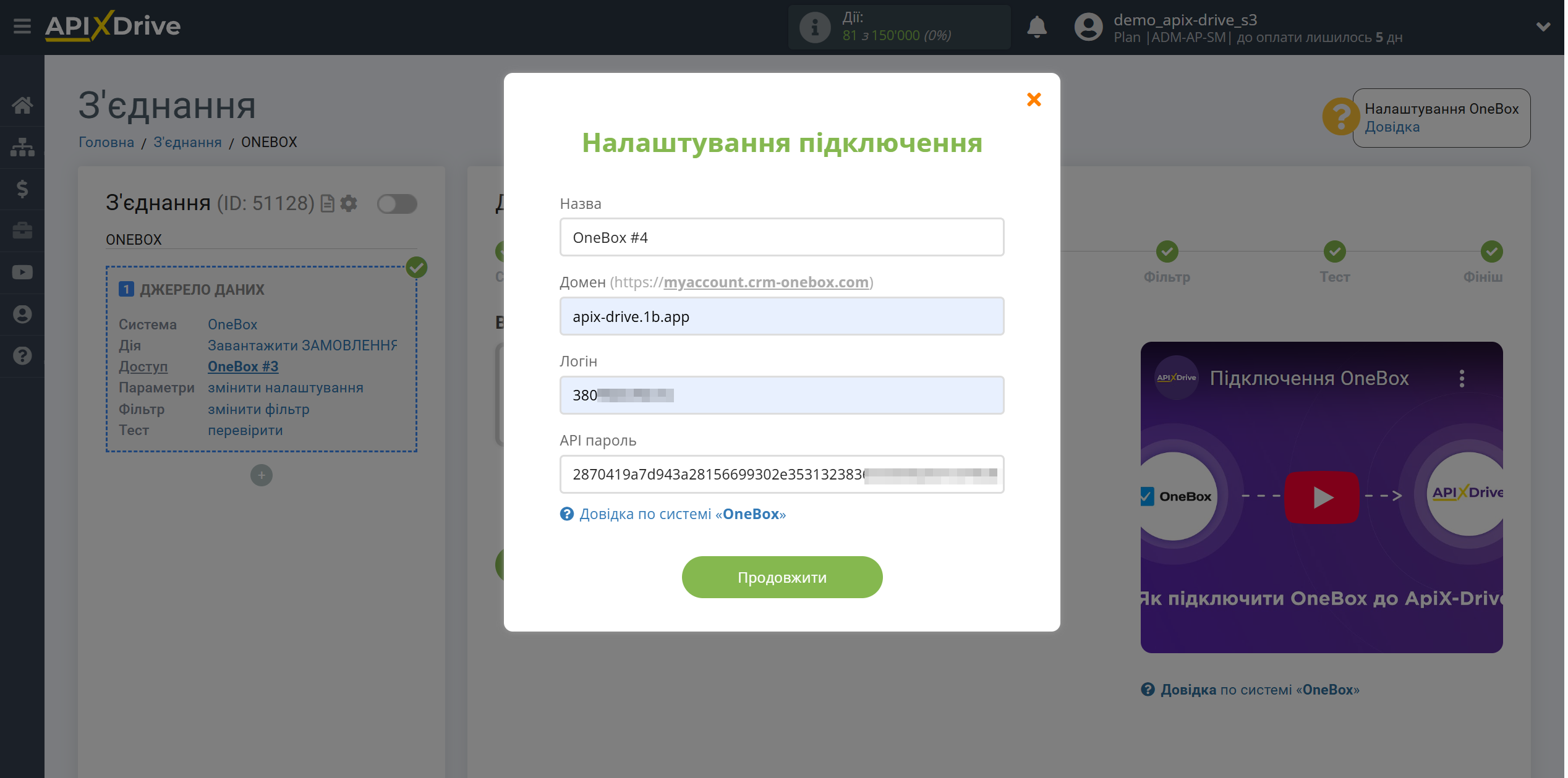Click ДЖЕРЕЛО ДАНИХ block header
Image resolution: width=1568 pixels, height=778 pixels.
pos(202,290)
